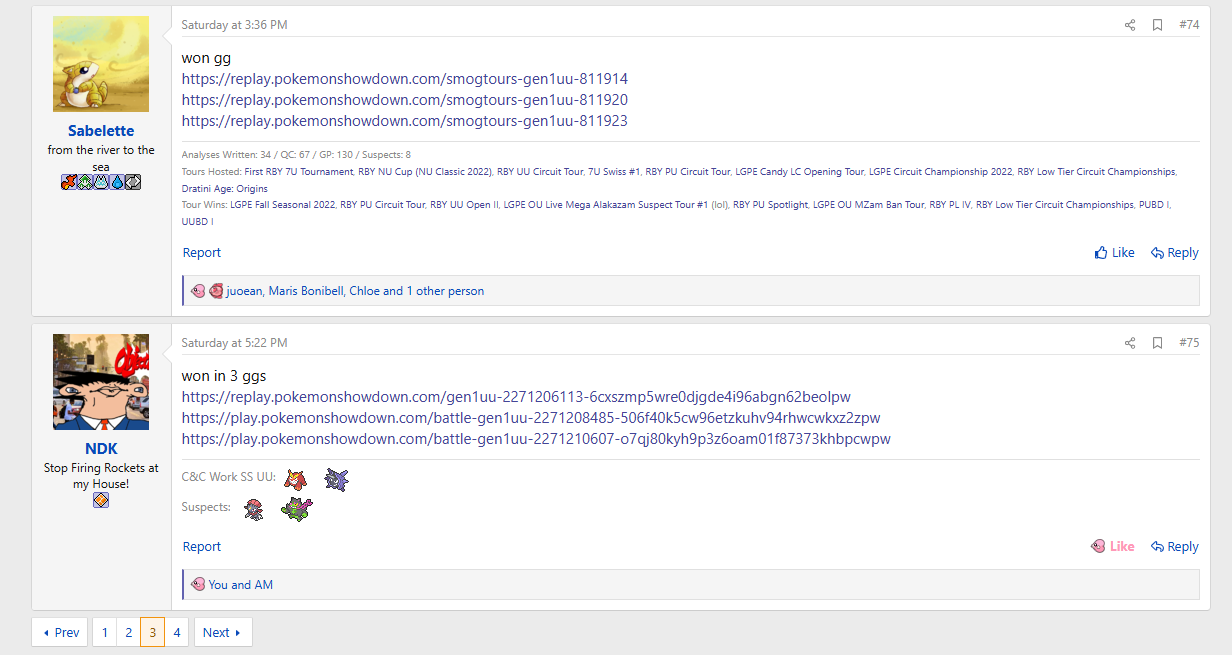Open 'RBY NU Cup (NU Classic 2022)' link
Viewport: 1232px width, 655px height.
(425, 172)
